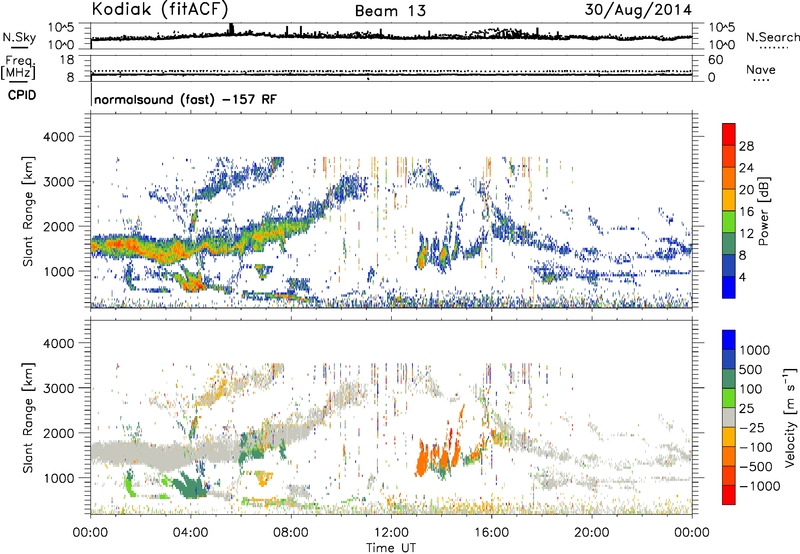
Task: Click '2000' tick on power panel
Action: coord(58,226)
